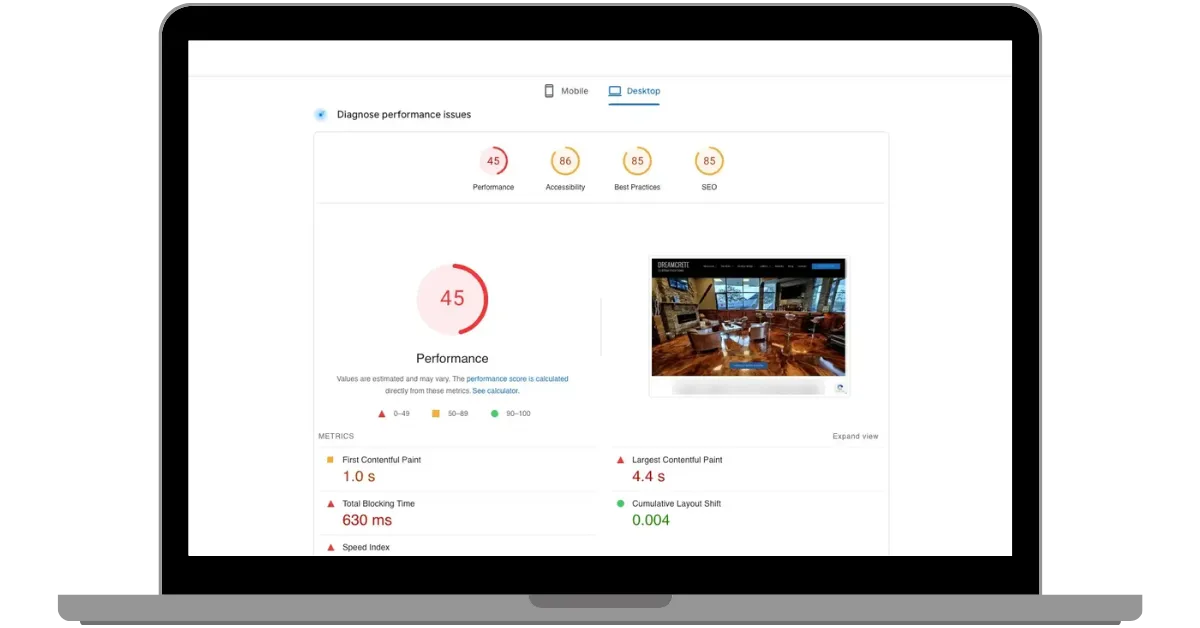
Task: Click the Cumulative Layout Shift label
Action: tap(677, 504)
